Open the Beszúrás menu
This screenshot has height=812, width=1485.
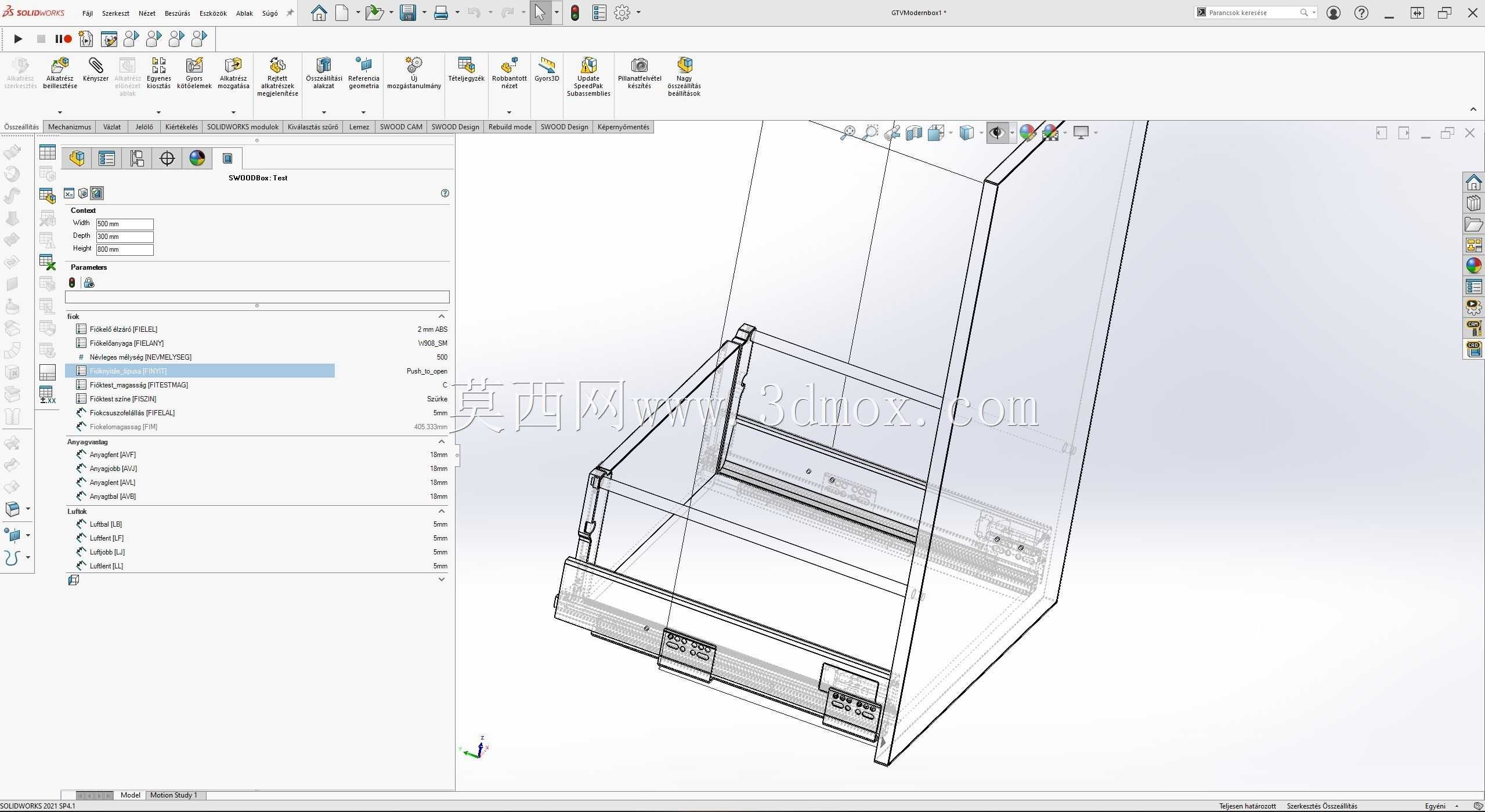[x=178, y=13]
